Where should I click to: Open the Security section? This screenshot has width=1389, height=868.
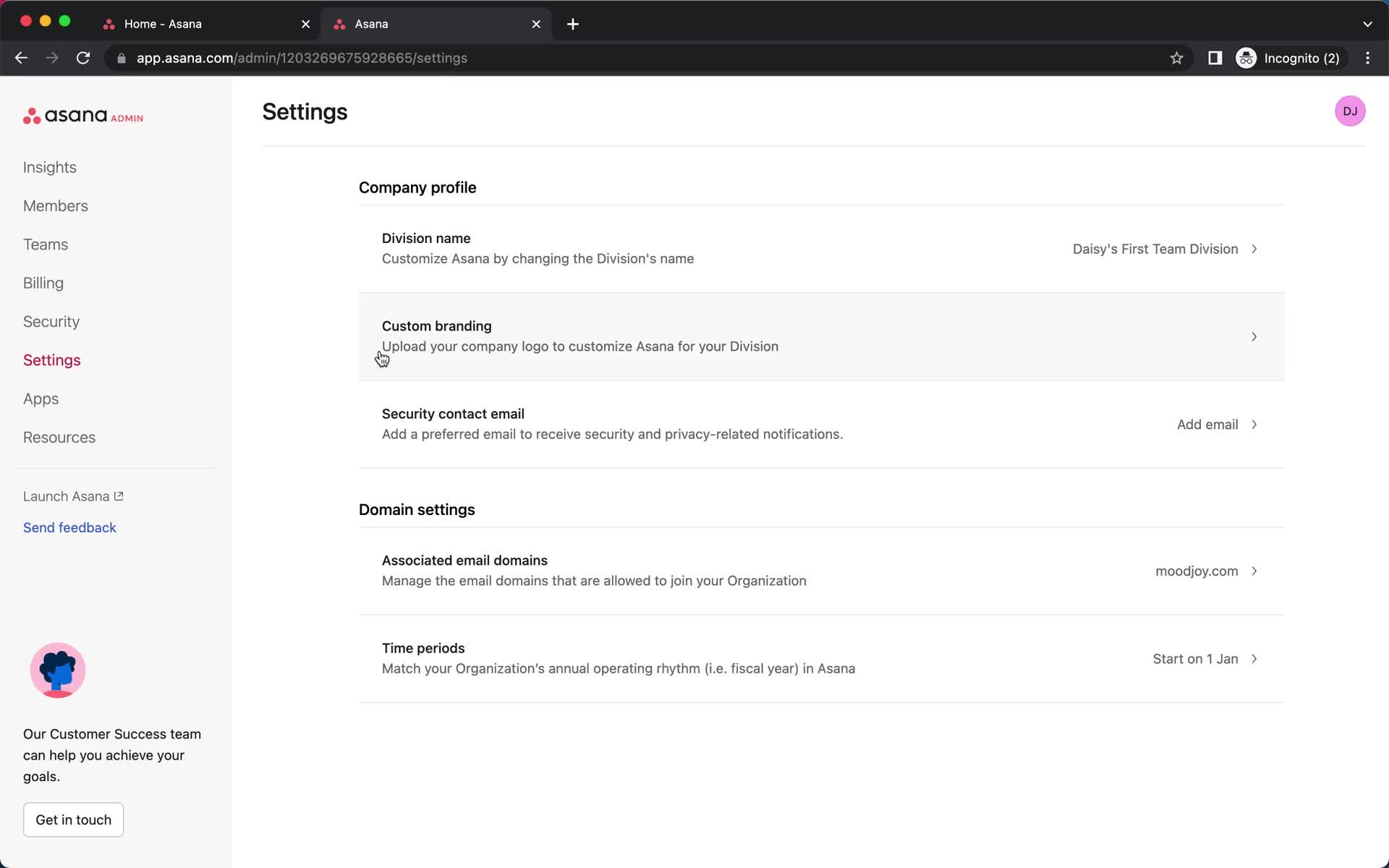click(x=51, y=321)
